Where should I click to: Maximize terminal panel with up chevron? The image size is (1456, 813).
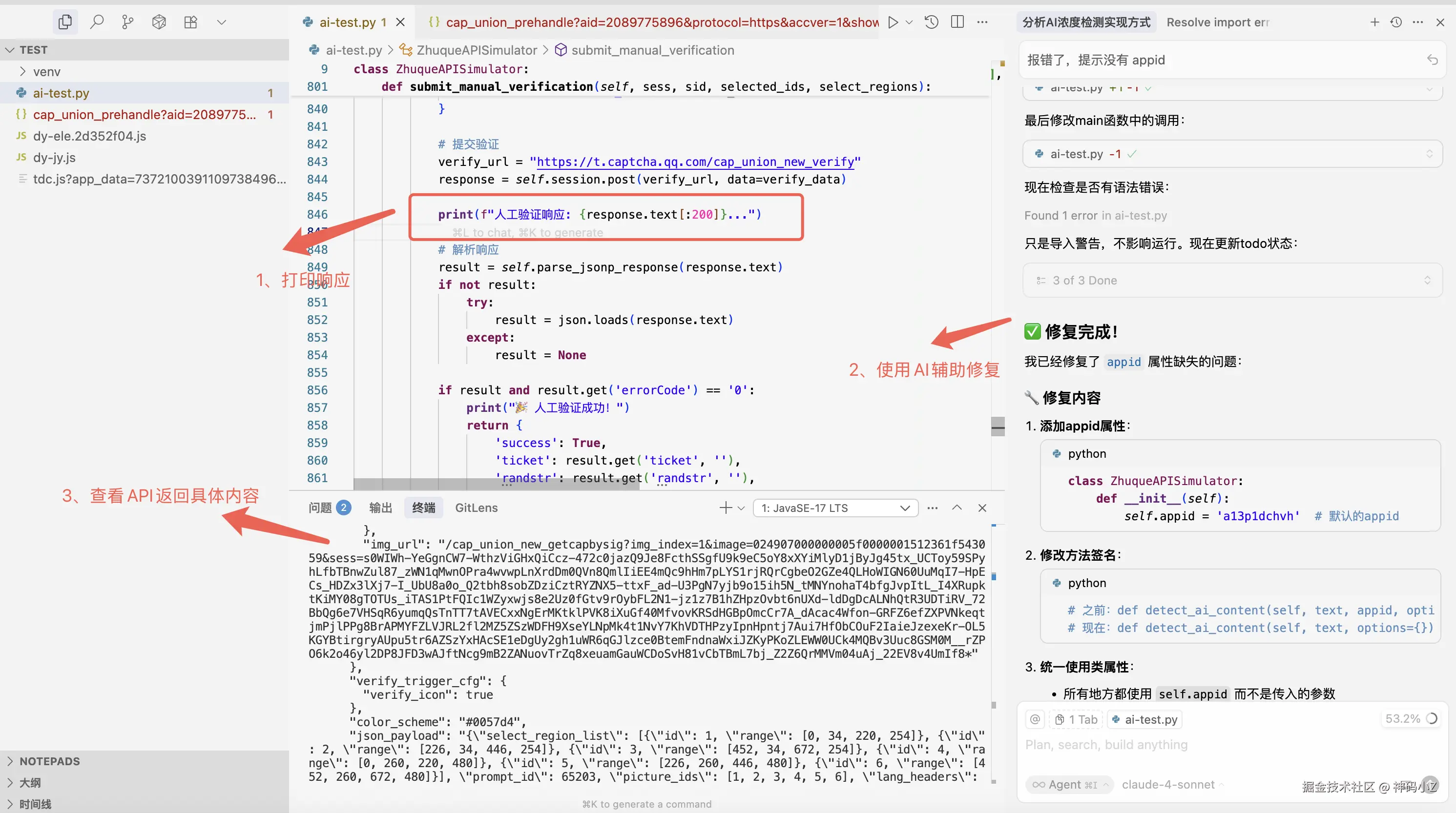(957, 508)
